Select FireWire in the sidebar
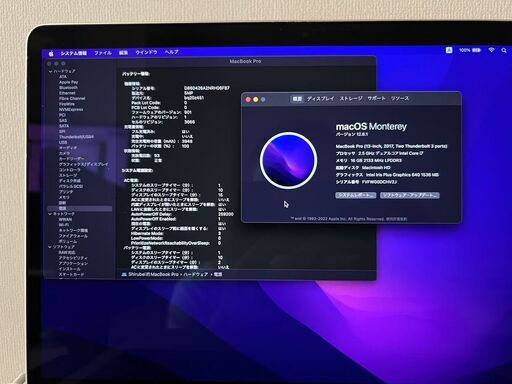This screenshot has width=512, height=384. point(67,104)
